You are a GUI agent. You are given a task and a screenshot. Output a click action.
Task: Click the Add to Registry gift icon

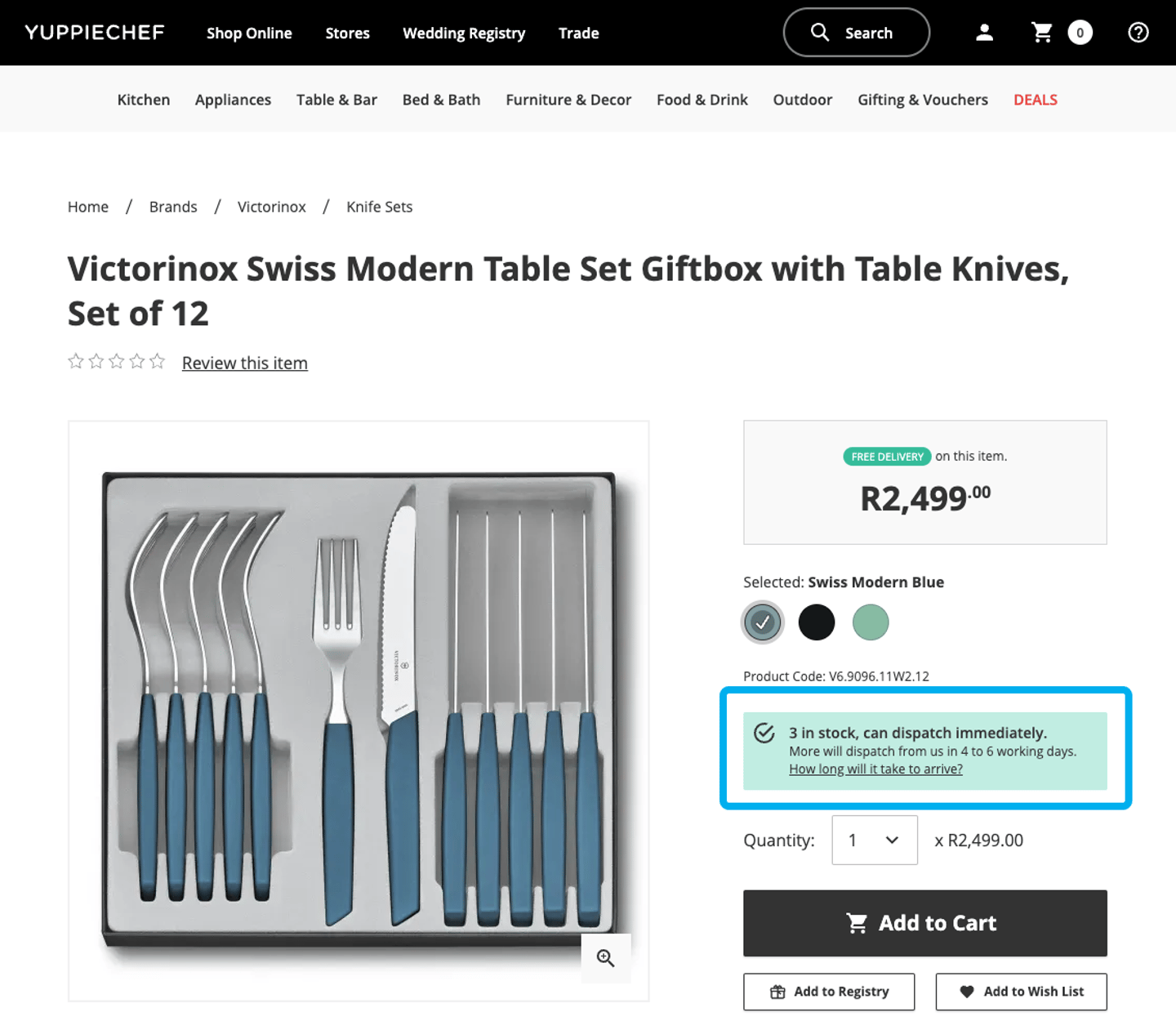[x=777, y=991]
